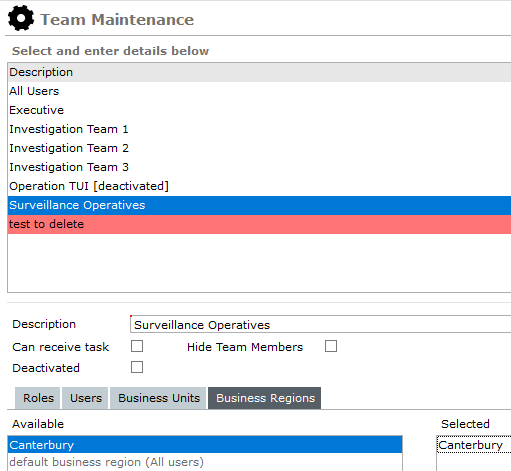The image size is (511, 471).
Task: Choose Investigation Team 2 in list
Action: coord(259,148)
